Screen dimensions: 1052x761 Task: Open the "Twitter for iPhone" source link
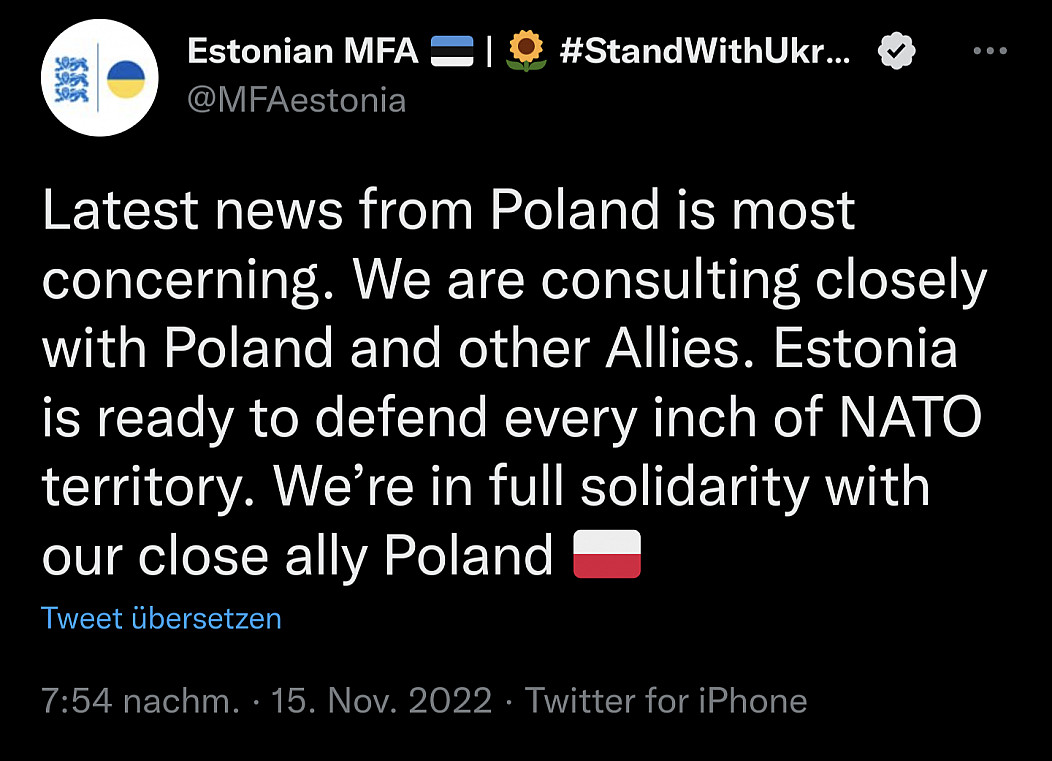(x=666, y=700)
